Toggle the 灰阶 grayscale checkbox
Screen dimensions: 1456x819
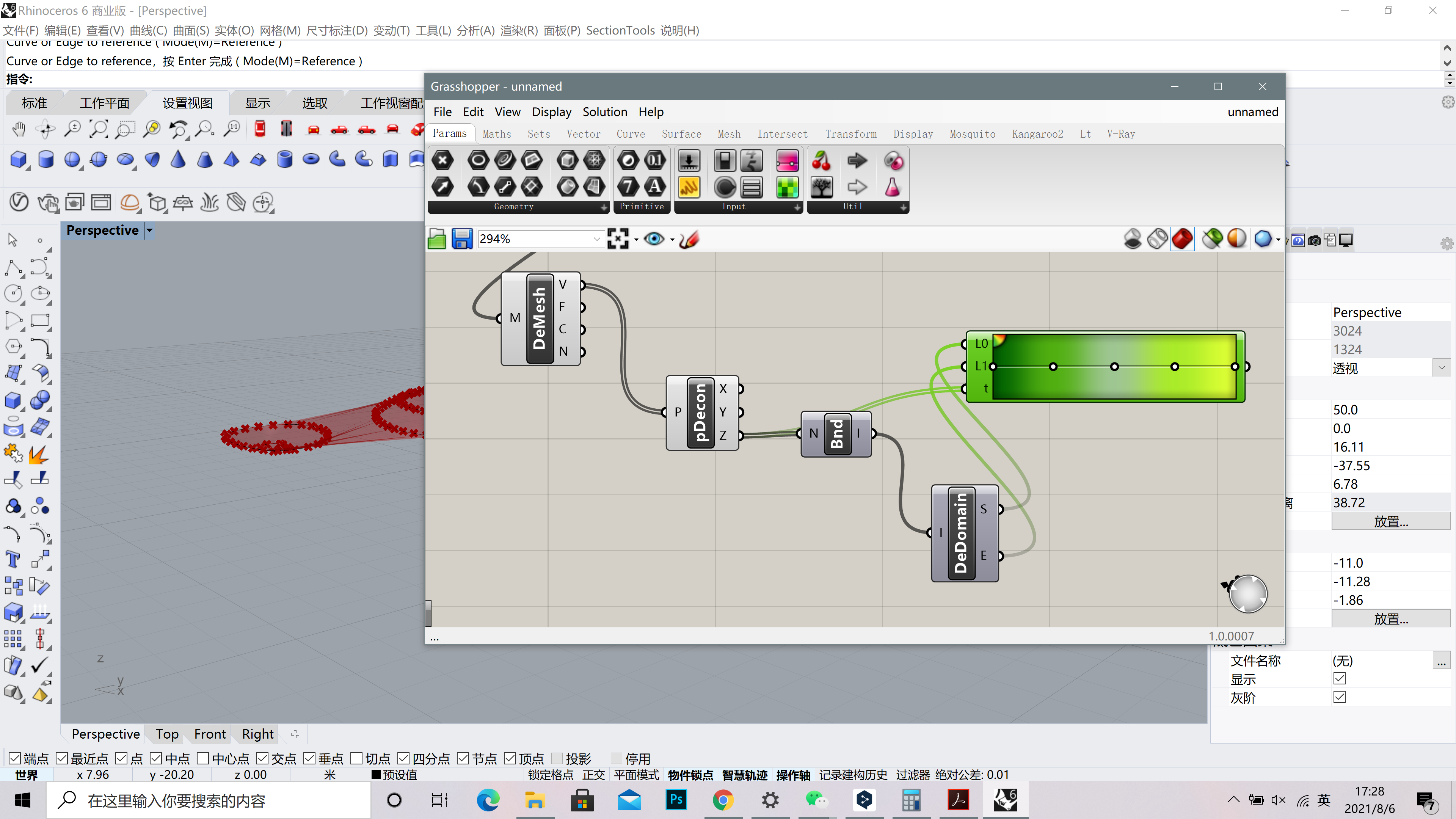tap(1340, 697)
